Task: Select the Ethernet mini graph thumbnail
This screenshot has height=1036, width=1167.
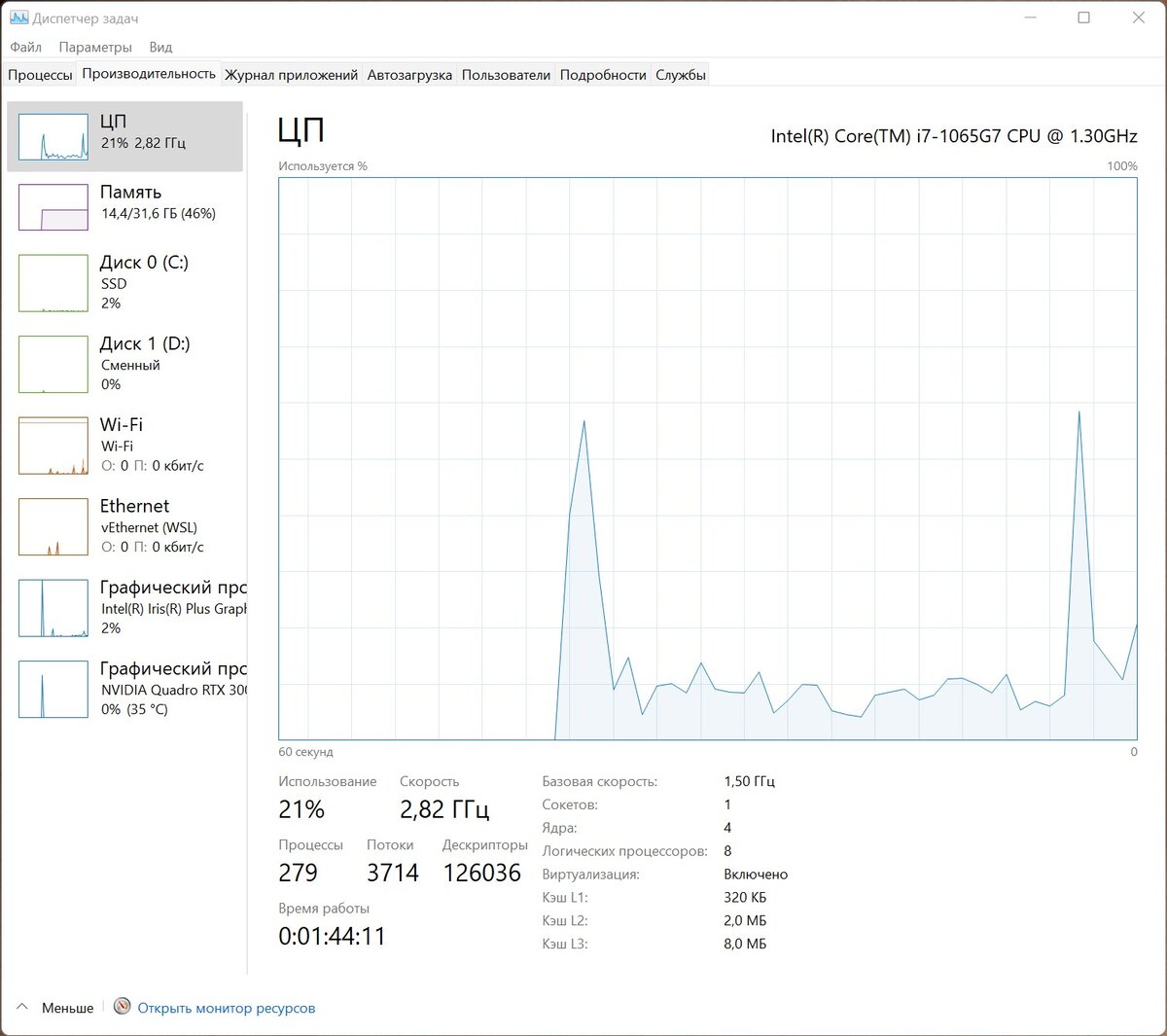Action: pyautogui.click(x=53, y=526)
